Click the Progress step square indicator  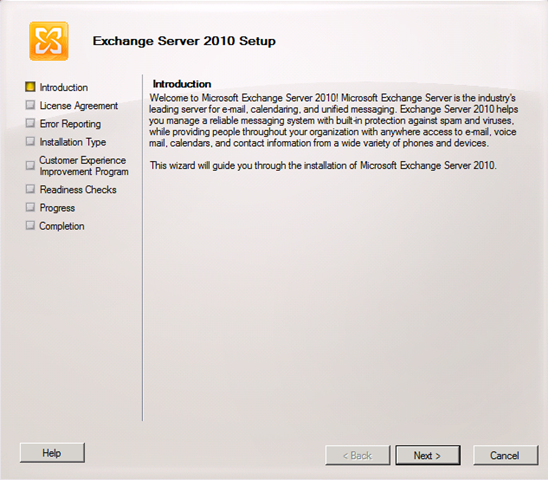click(30, 207)
